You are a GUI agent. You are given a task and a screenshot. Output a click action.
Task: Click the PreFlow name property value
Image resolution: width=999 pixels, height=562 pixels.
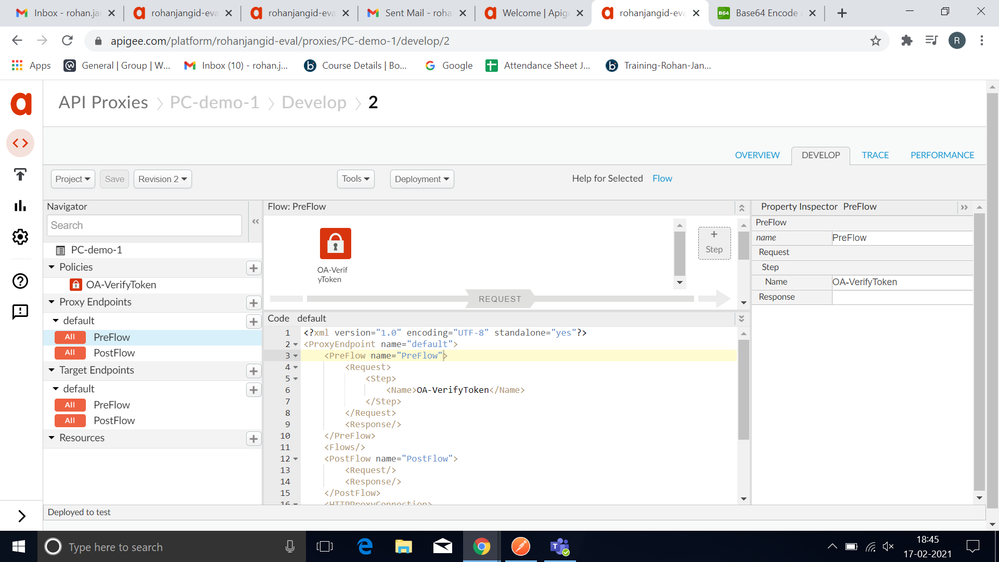coord(902,238)
